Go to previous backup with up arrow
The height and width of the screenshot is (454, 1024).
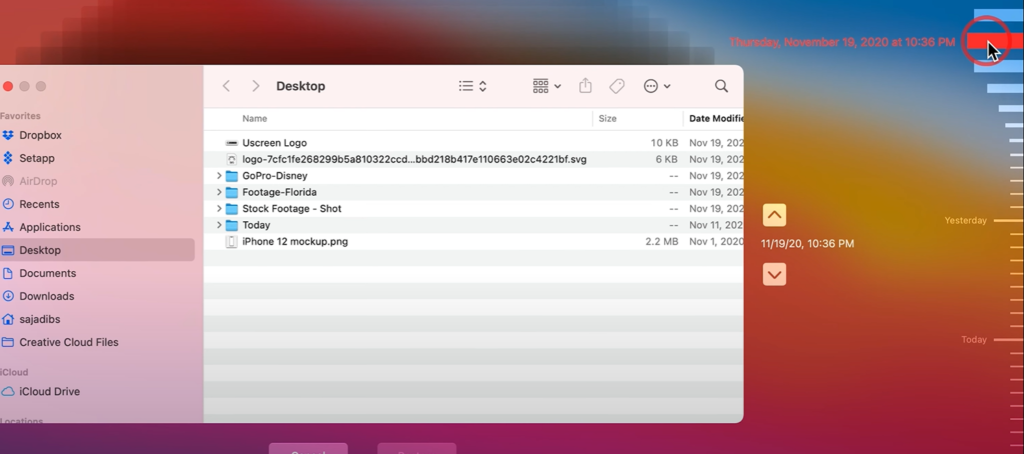775,215
